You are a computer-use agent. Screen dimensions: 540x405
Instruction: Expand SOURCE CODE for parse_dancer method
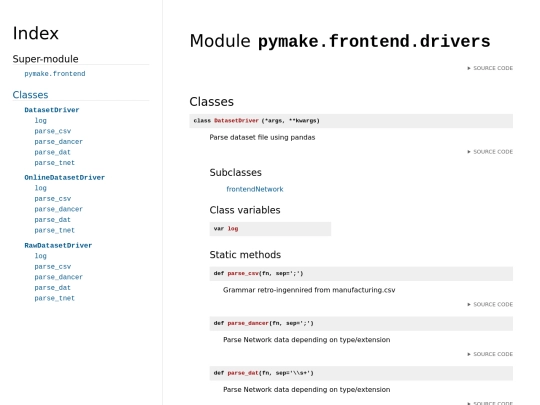pos(490,354)
